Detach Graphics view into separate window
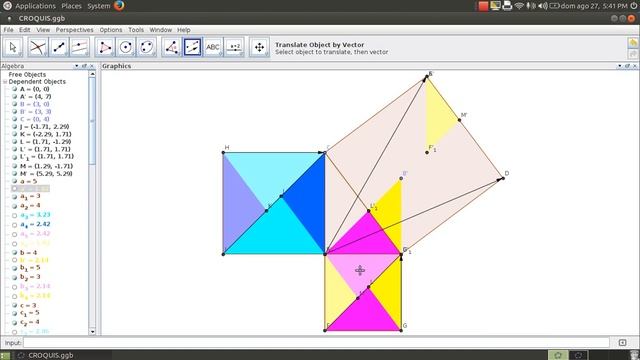The height and width of the screenshot is (360, 640). (627, 66)
